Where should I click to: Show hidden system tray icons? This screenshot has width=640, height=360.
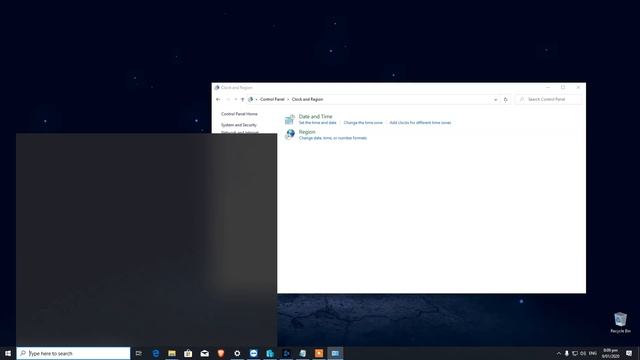point(559,353)
